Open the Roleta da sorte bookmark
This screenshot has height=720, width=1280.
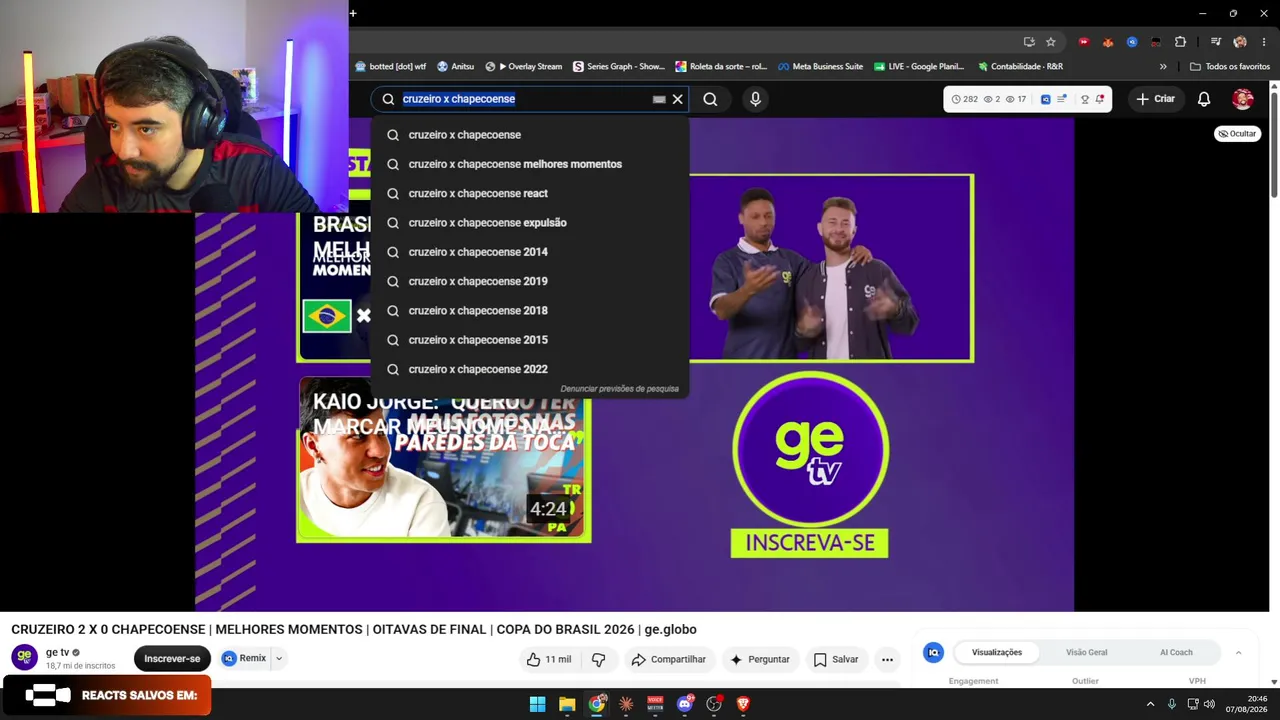click(721, 67)
